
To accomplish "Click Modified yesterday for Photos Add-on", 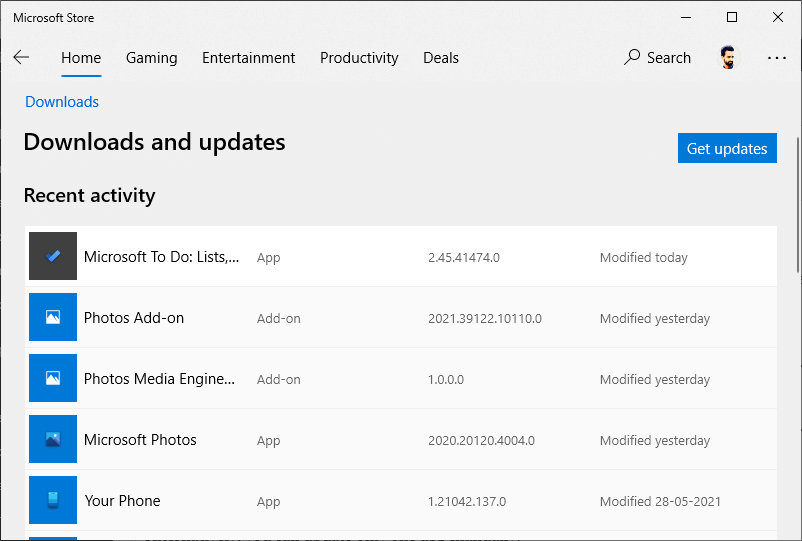I will click(x=655, y=319).
